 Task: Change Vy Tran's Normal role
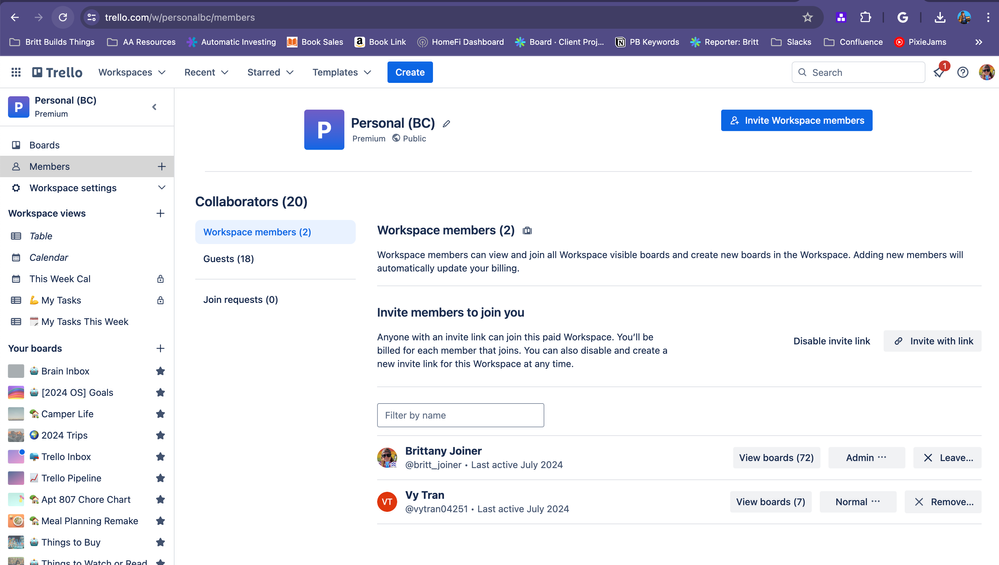pyautogui.click(x=858, y=502)
